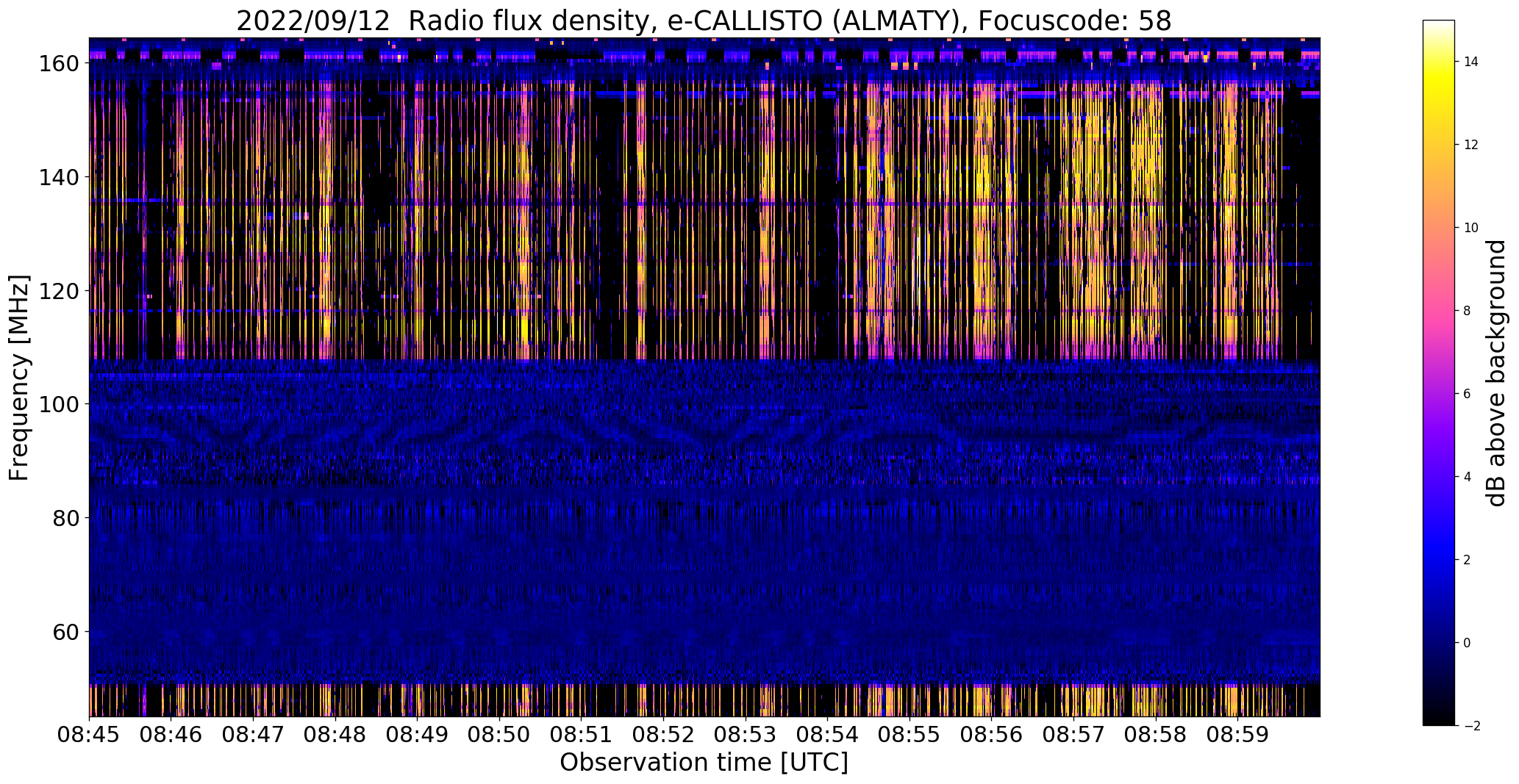The width and height of the screenshot is (1519, 784).
Task: Click the 08:46 time tick label
Action: coord(171,734)
